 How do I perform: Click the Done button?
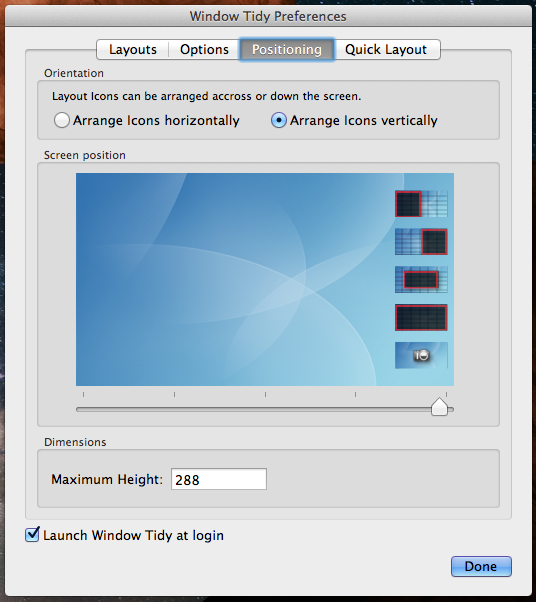pyautogui.click(x=481, y=566)
